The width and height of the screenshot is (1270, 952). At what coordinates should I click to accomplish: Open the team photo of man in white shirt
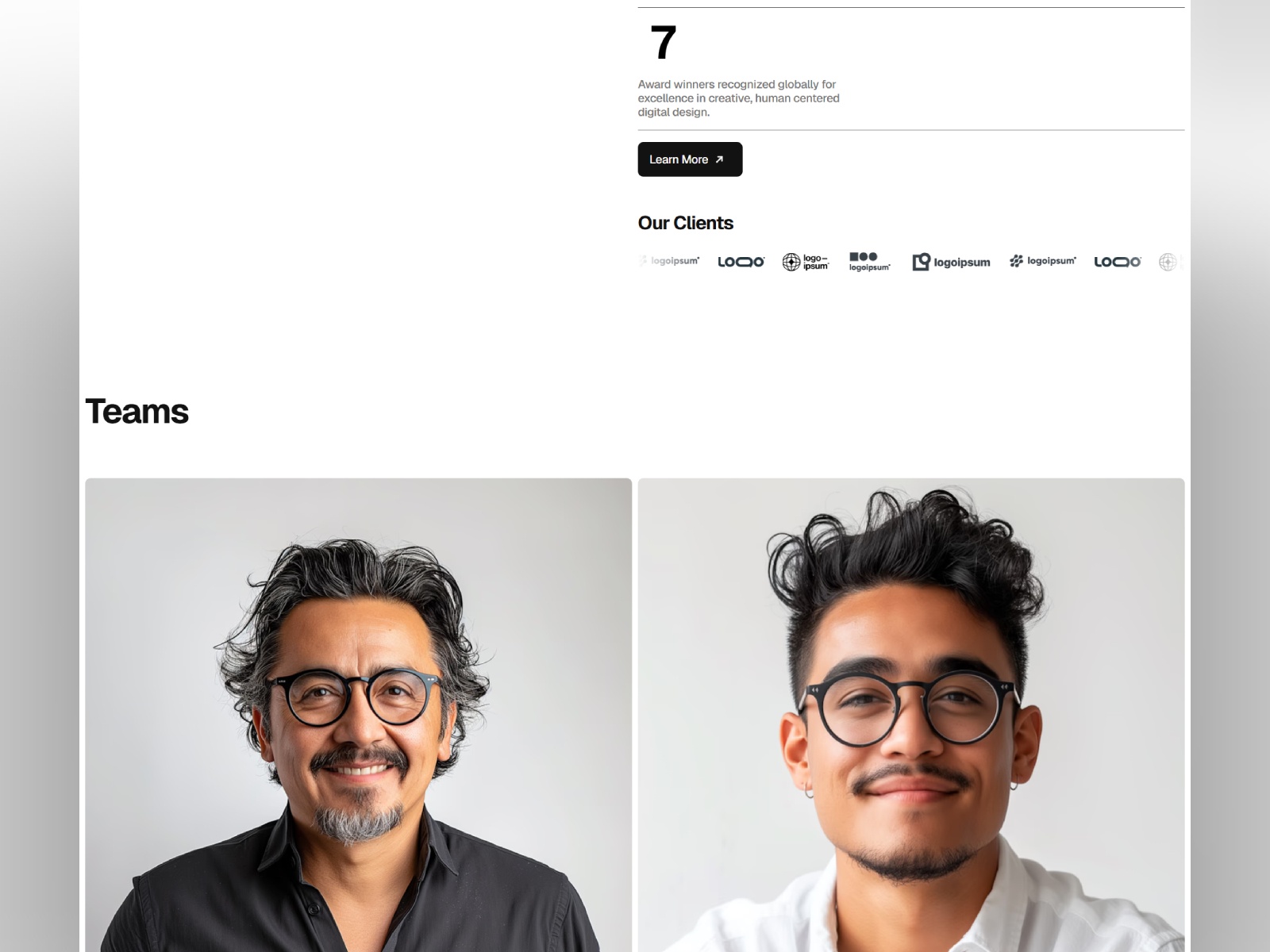pos(911,715)
